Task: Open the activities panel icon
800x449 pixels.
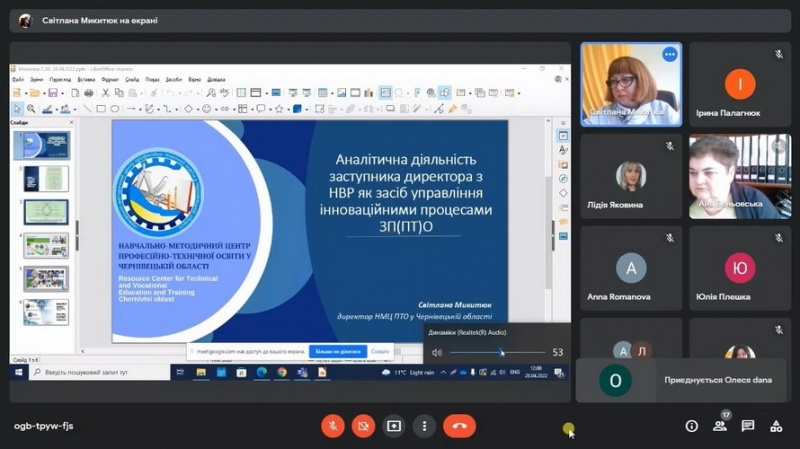Action: pyautogui.click(x=776, y=426)
